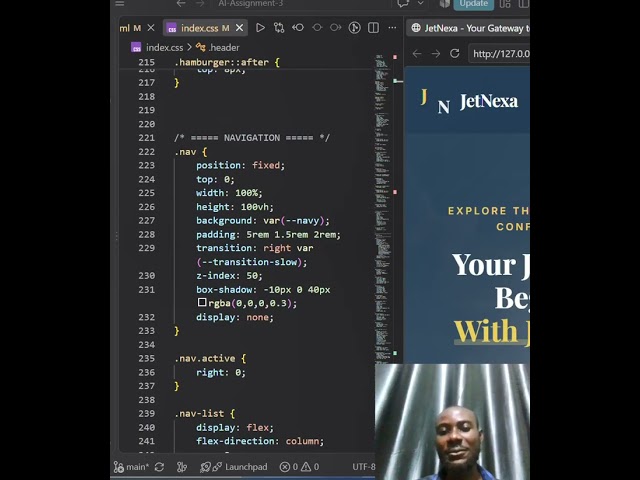640x480 pixels.
Task: Click 'display: none;' on line 232
Action: 235,317
